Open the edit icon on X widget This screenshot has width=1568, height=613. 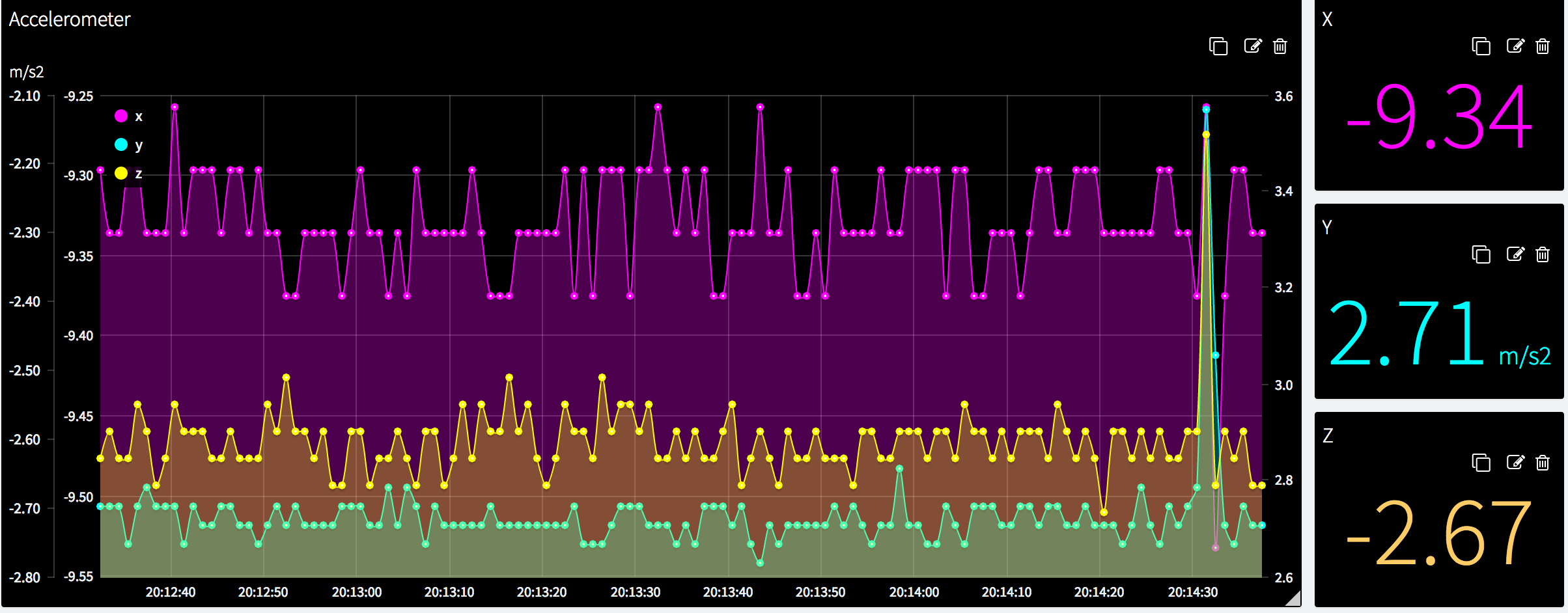pos(1515,46)
